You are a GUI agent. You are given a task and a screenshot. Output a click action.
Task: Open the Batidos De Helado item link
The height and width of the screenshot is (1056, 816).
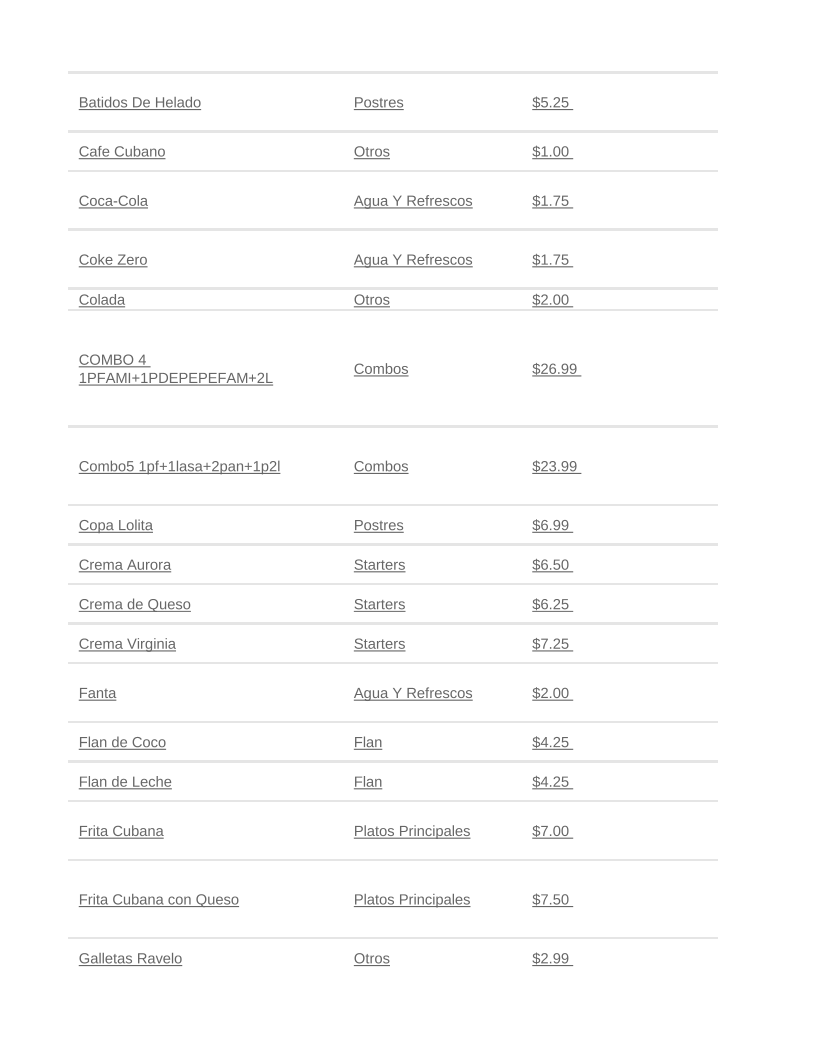coord(139,103)
